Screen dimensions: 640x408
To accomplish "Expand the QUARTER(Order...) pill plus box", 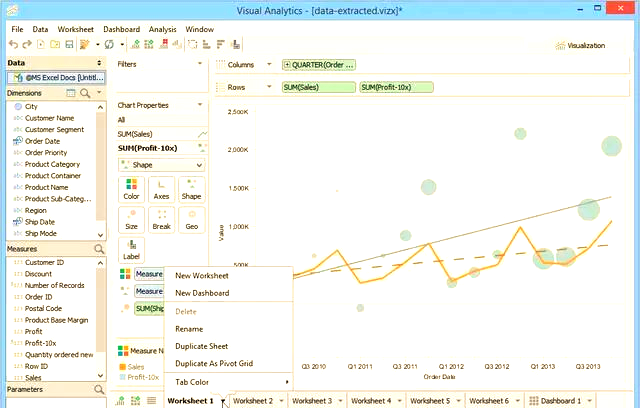I will point(287,64).
